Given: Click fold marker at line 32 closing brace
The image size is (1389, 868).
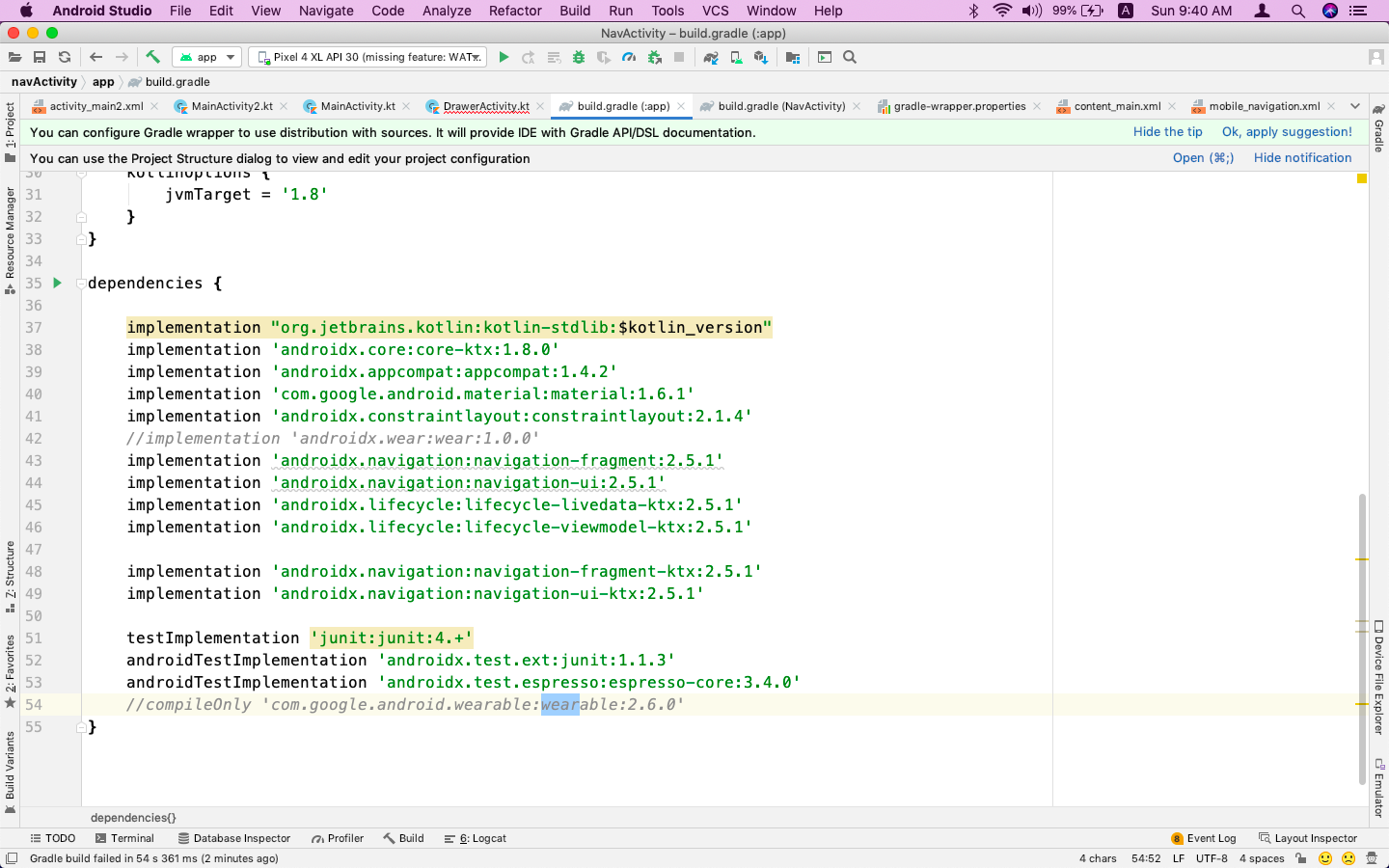Looking at the screenshot, I should 81,217.
